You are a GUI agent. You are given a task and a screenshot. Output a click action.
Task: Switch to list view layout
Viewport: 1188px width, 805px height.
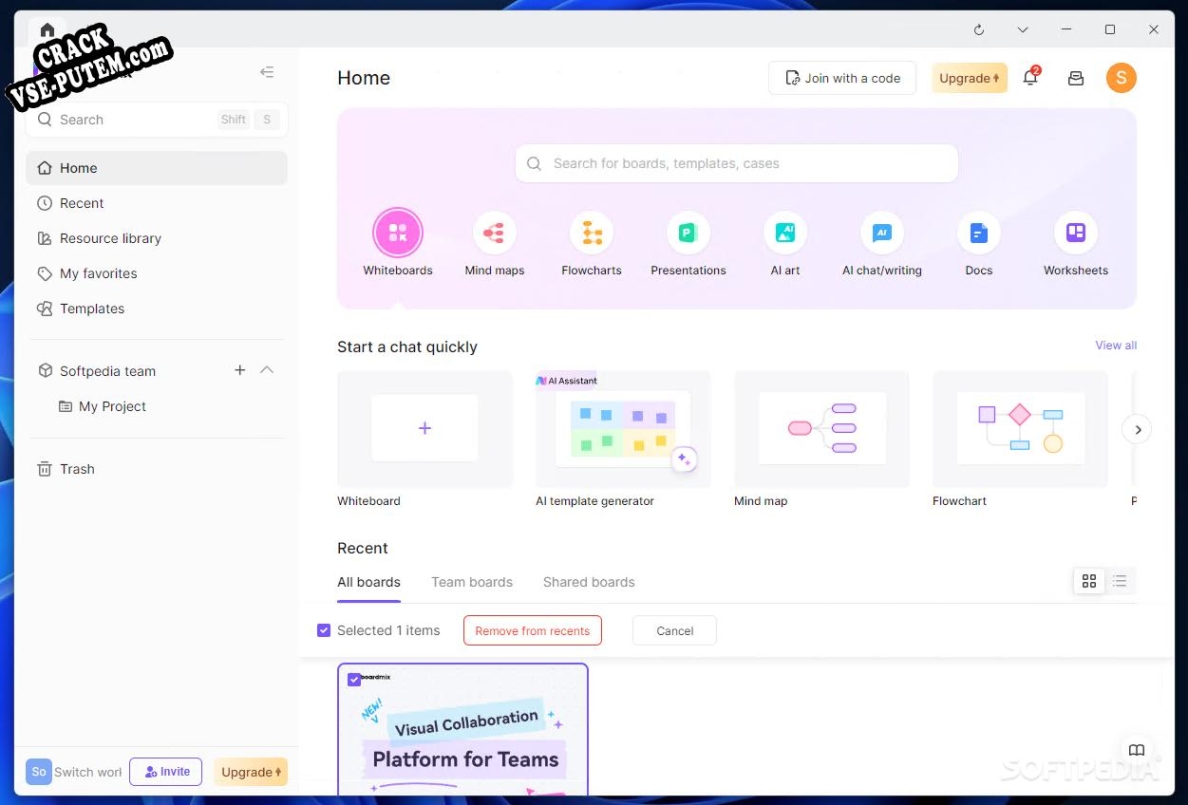click(x=1119, y=581)
